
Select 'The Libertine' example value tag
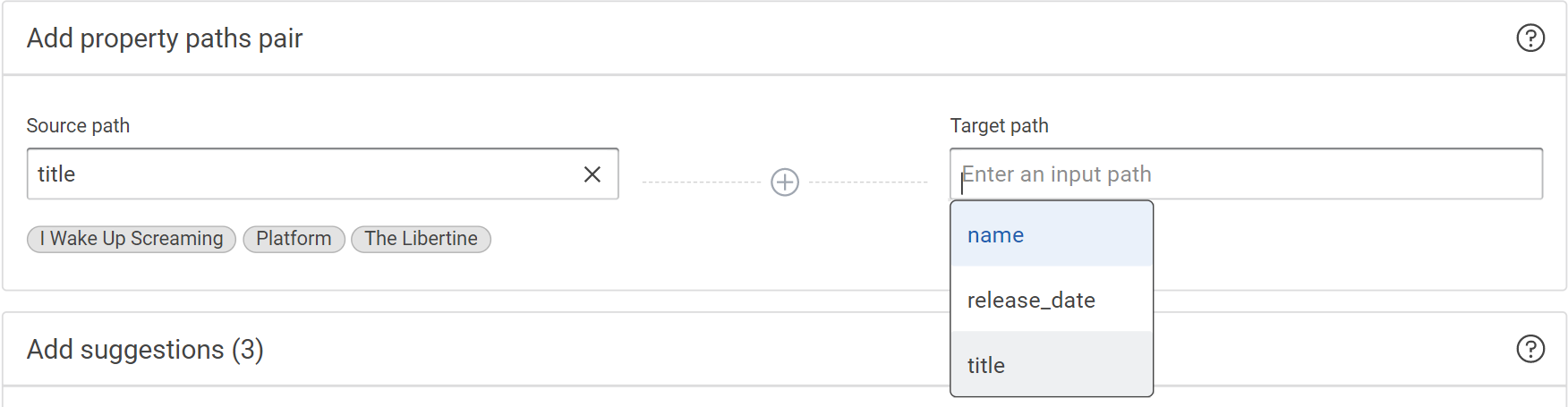pyautogui.click(x=421, y=239)
